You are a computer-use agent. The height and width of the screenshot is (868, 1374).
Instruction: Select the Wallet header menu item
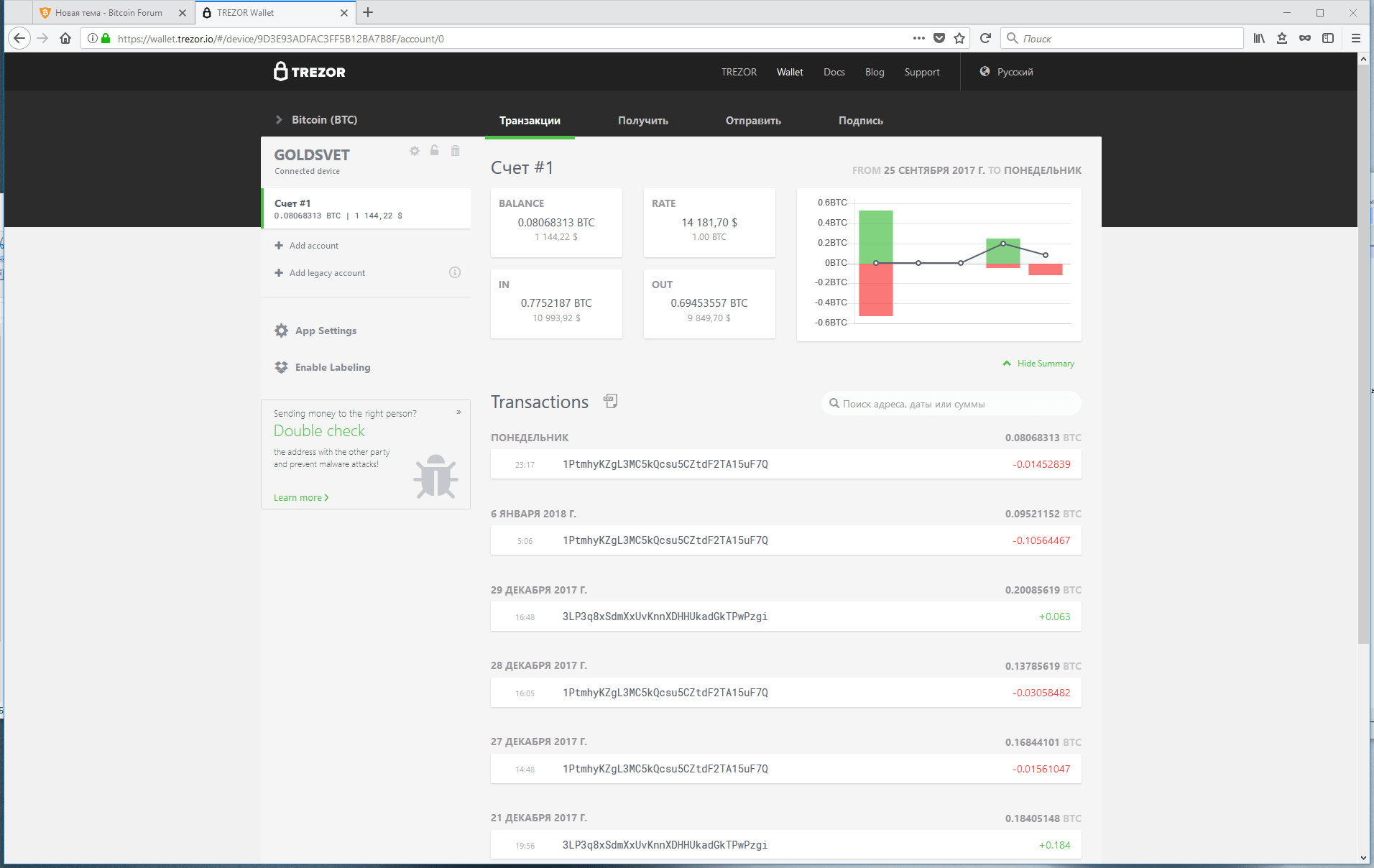tap(790, 72)
